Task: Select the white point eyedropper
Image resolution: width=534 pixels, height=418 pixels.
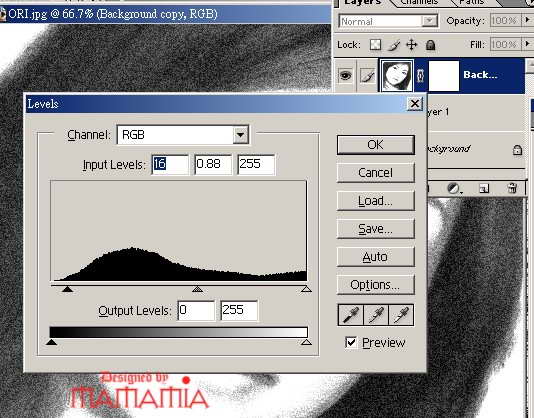Action: pyautogui.click(x=401, y=315)
